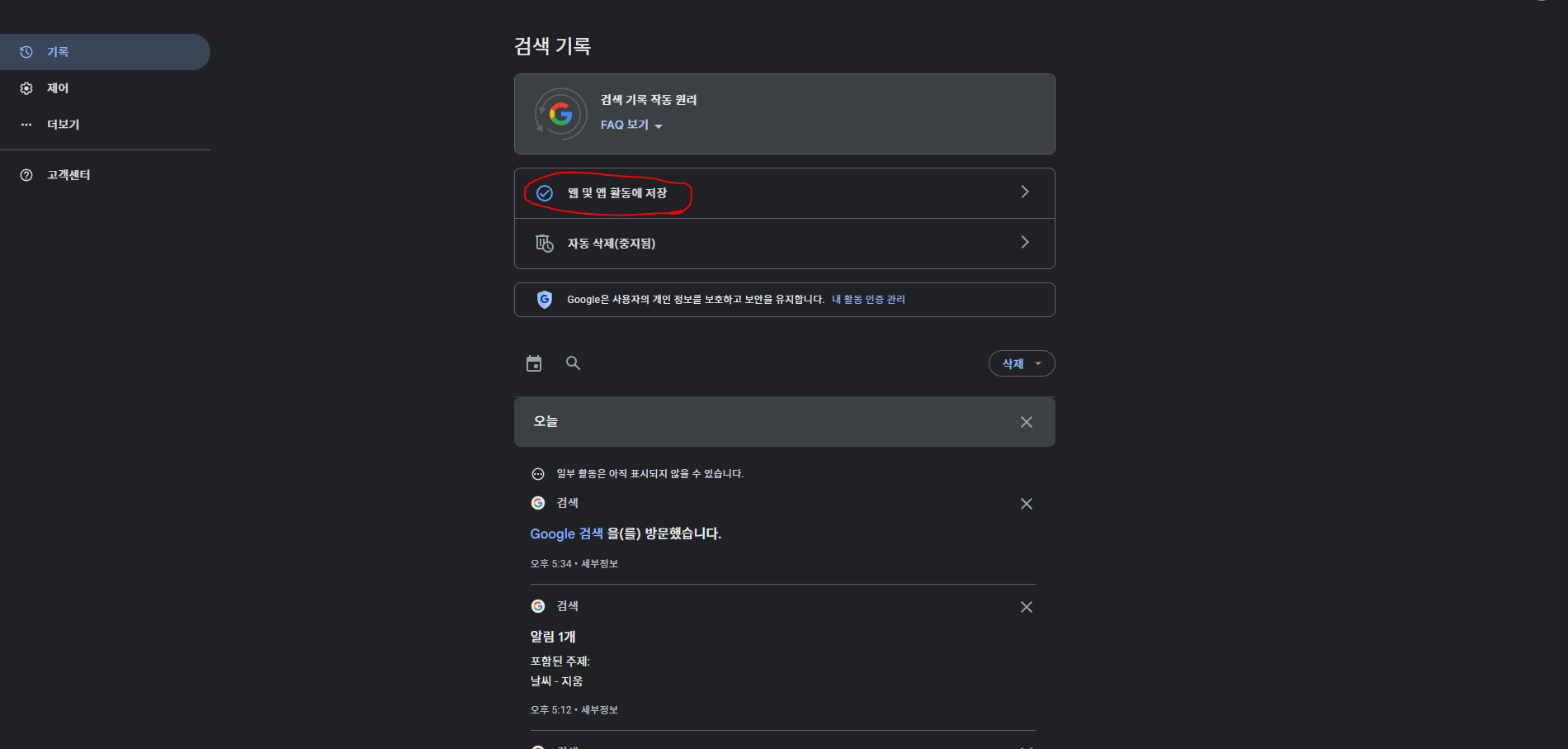Click the search magnifier icon above activity list
The image size is (1568, 749).
[573, 363]
